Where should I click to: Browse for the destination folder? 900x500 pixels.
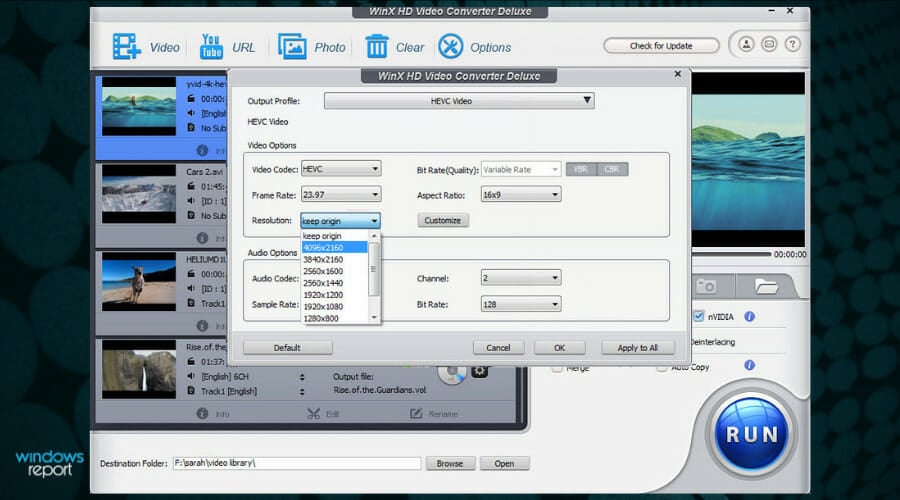tap(450, 463)
